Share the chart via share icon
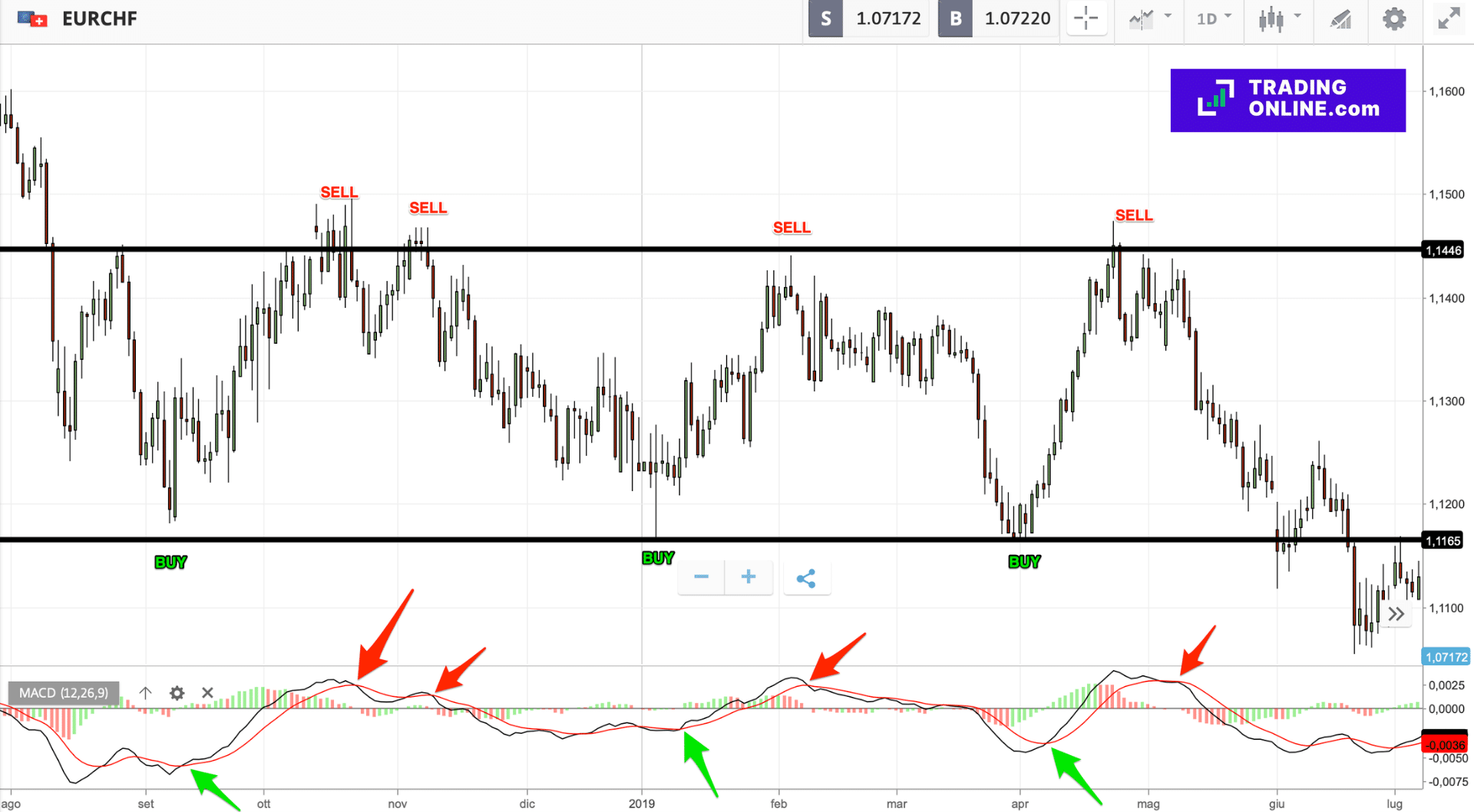Viewport: 1474px width, 812px height. click(x=806, y=578)
